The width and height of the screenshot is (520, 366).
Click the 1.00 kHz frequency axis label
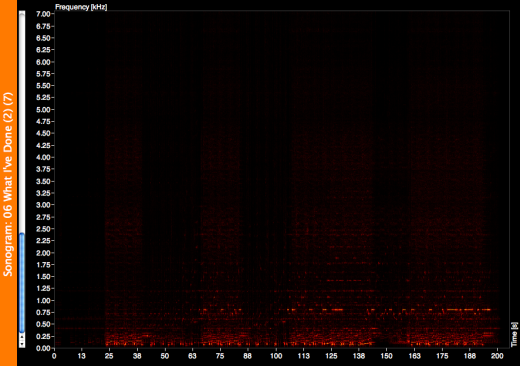pos(43,300)
